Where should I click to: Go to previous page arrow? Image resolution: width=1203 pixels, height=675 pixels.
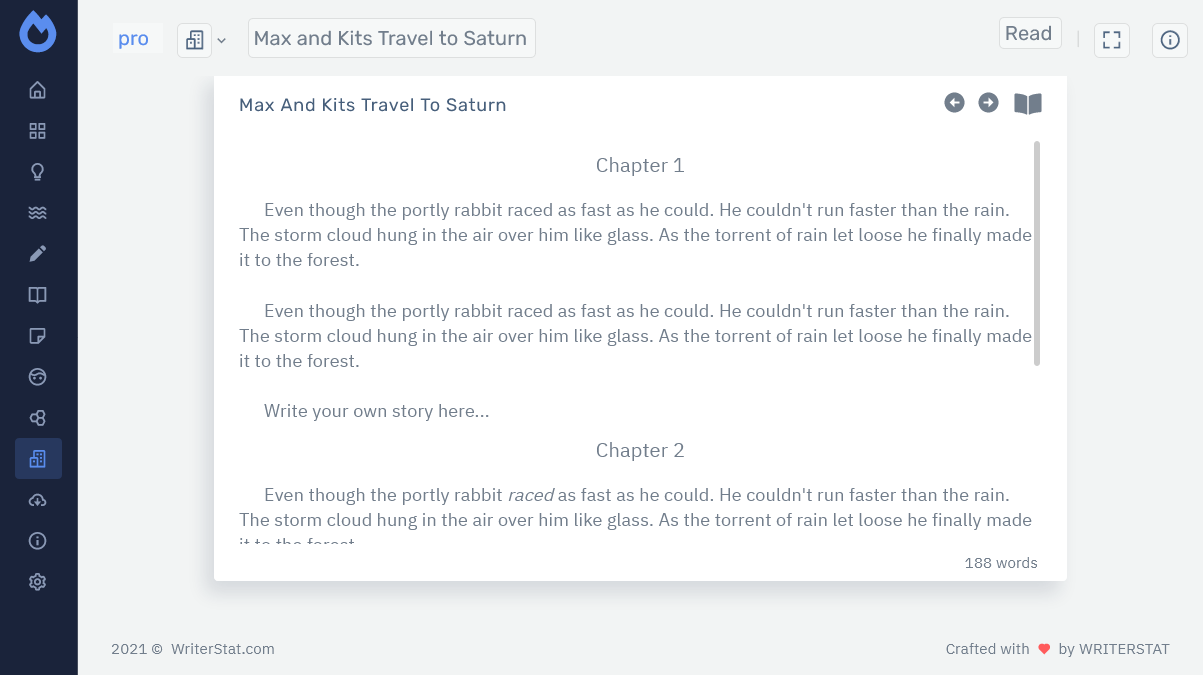coord(954,103)
